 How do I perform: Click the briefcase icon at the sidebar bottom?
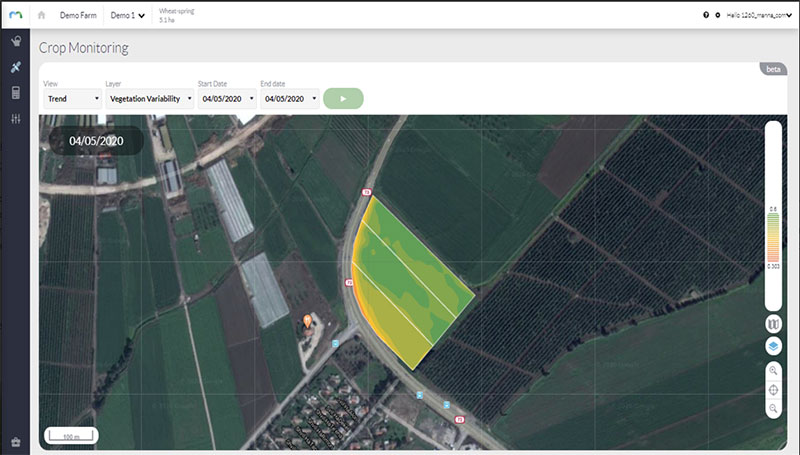(x=15, y=441)
